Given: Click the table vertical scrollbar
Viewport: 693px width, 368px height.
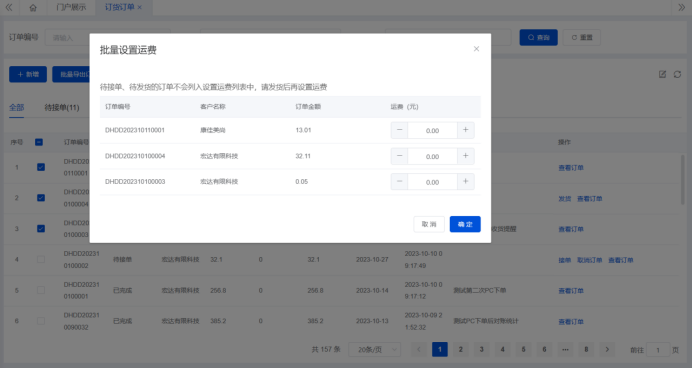Looking at the screenshot, I should (x=682, y=179).
